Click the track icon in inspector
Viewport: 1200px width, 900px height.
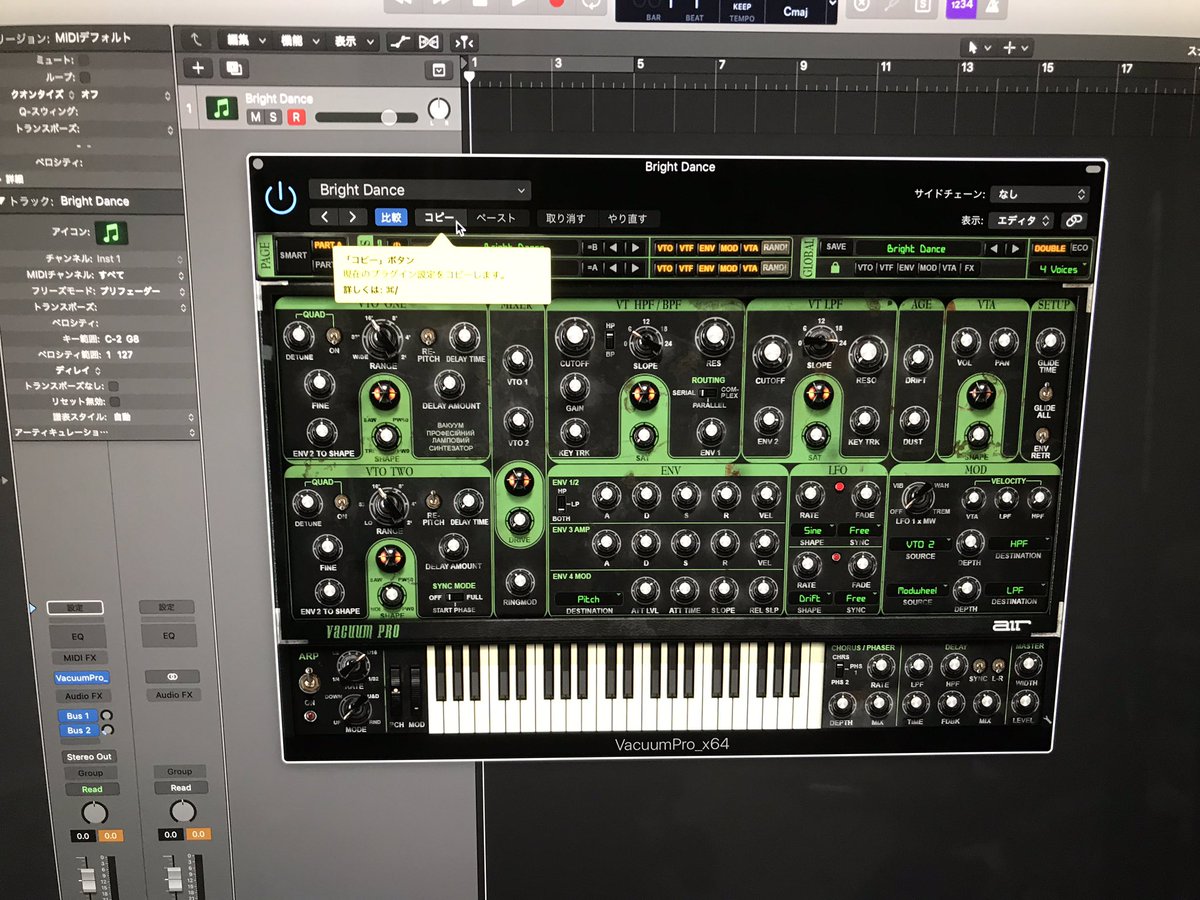[111, 234]
